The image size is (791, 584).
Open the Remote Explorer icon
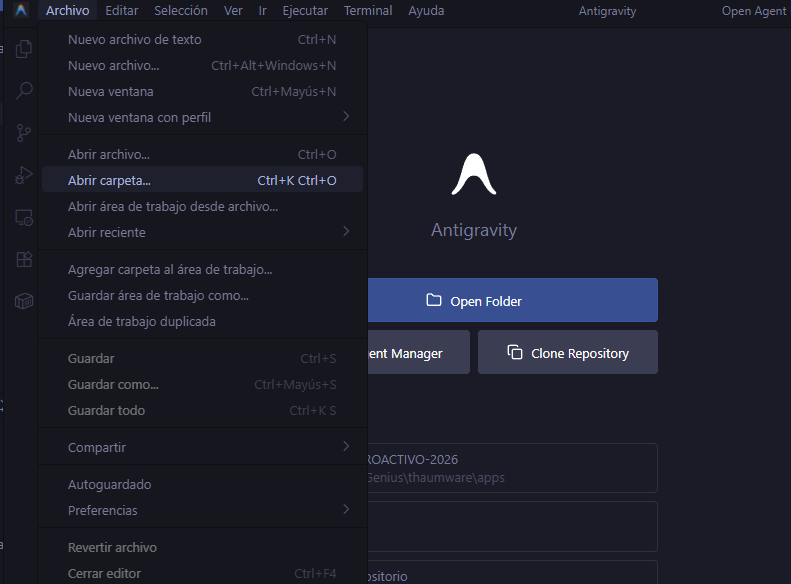23,218
